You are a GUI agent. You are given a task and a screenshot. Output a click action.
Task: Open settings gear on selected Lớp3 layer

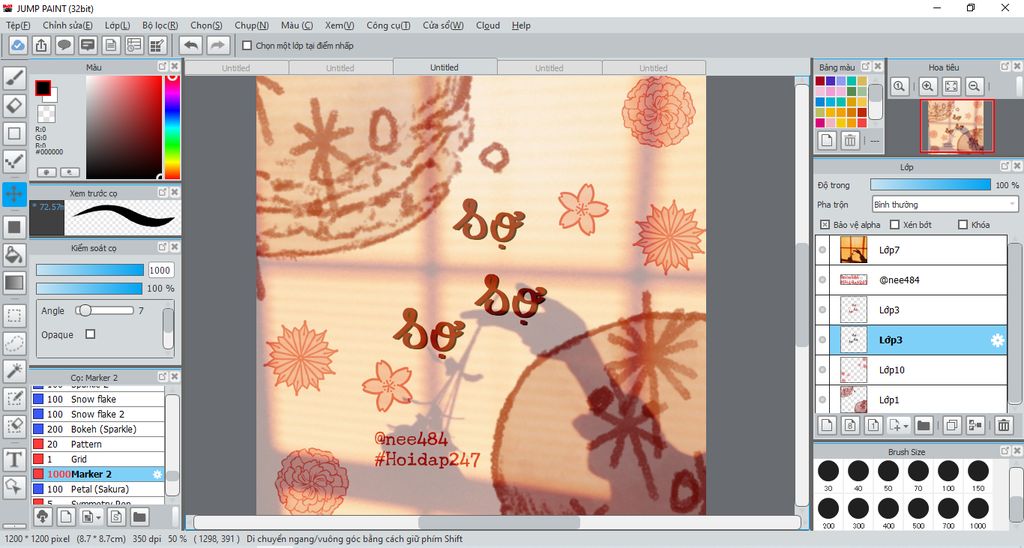coord(997,340)
